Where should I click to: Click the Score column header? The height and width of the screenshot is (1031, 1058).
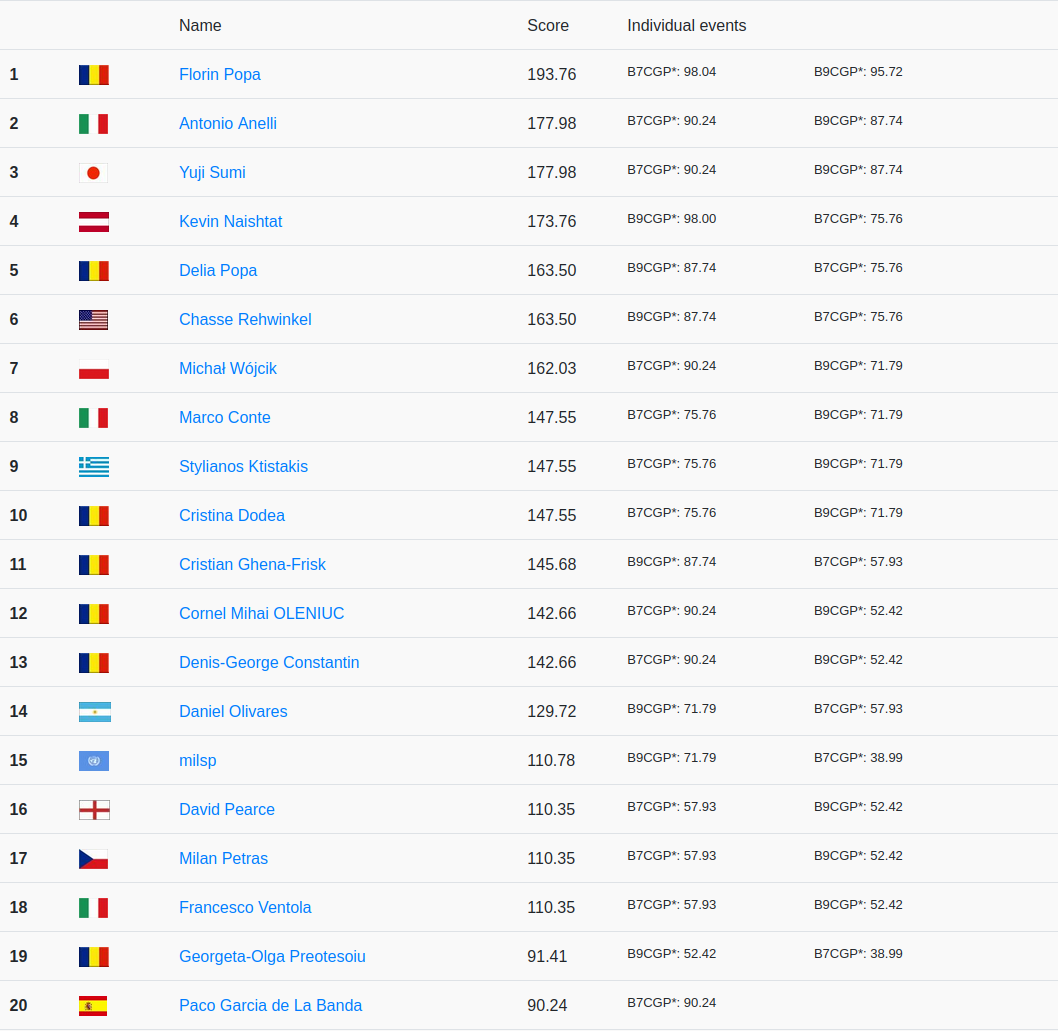(547, 26)
